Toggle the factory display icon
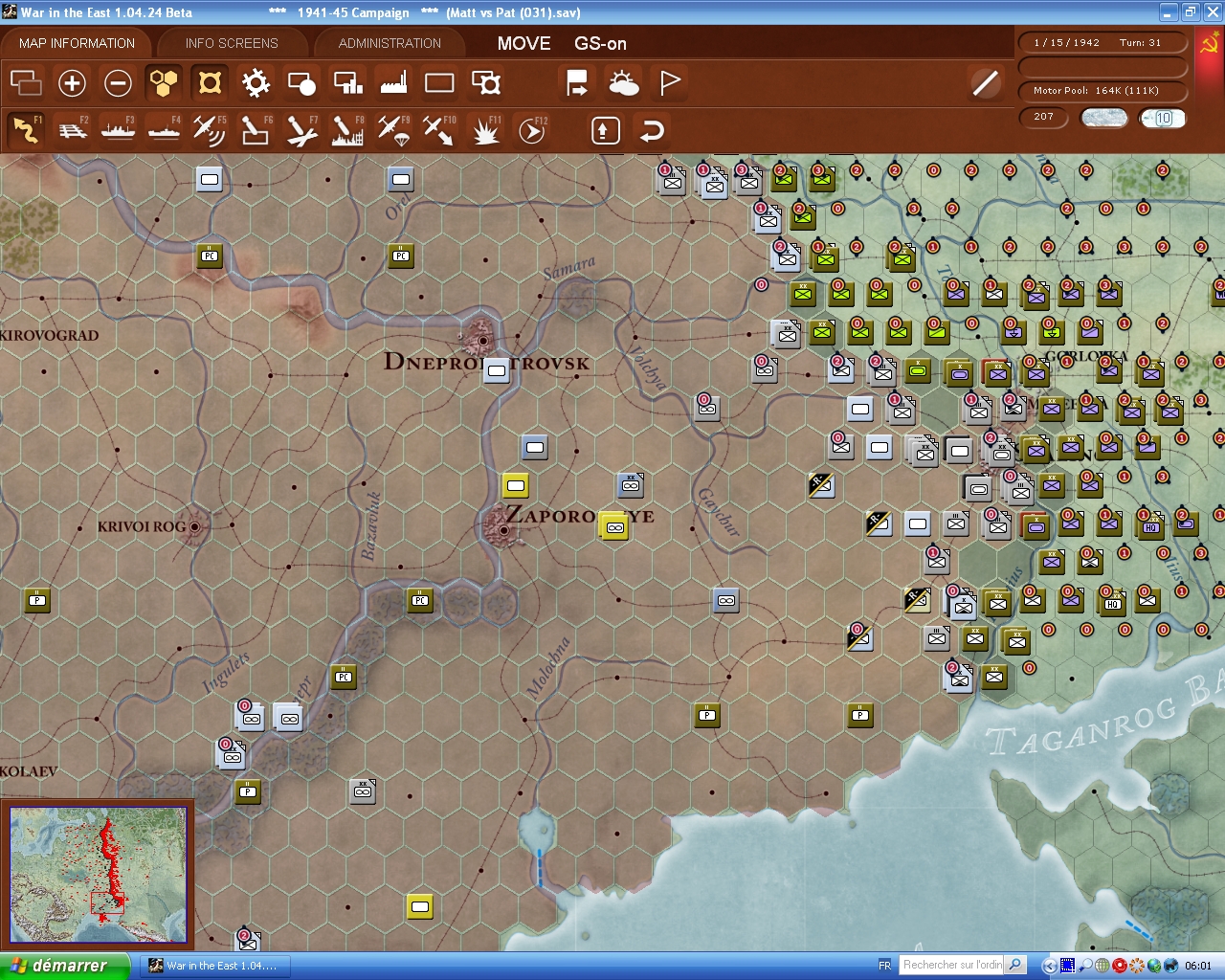1225x980 pixels. coord(393,83)
